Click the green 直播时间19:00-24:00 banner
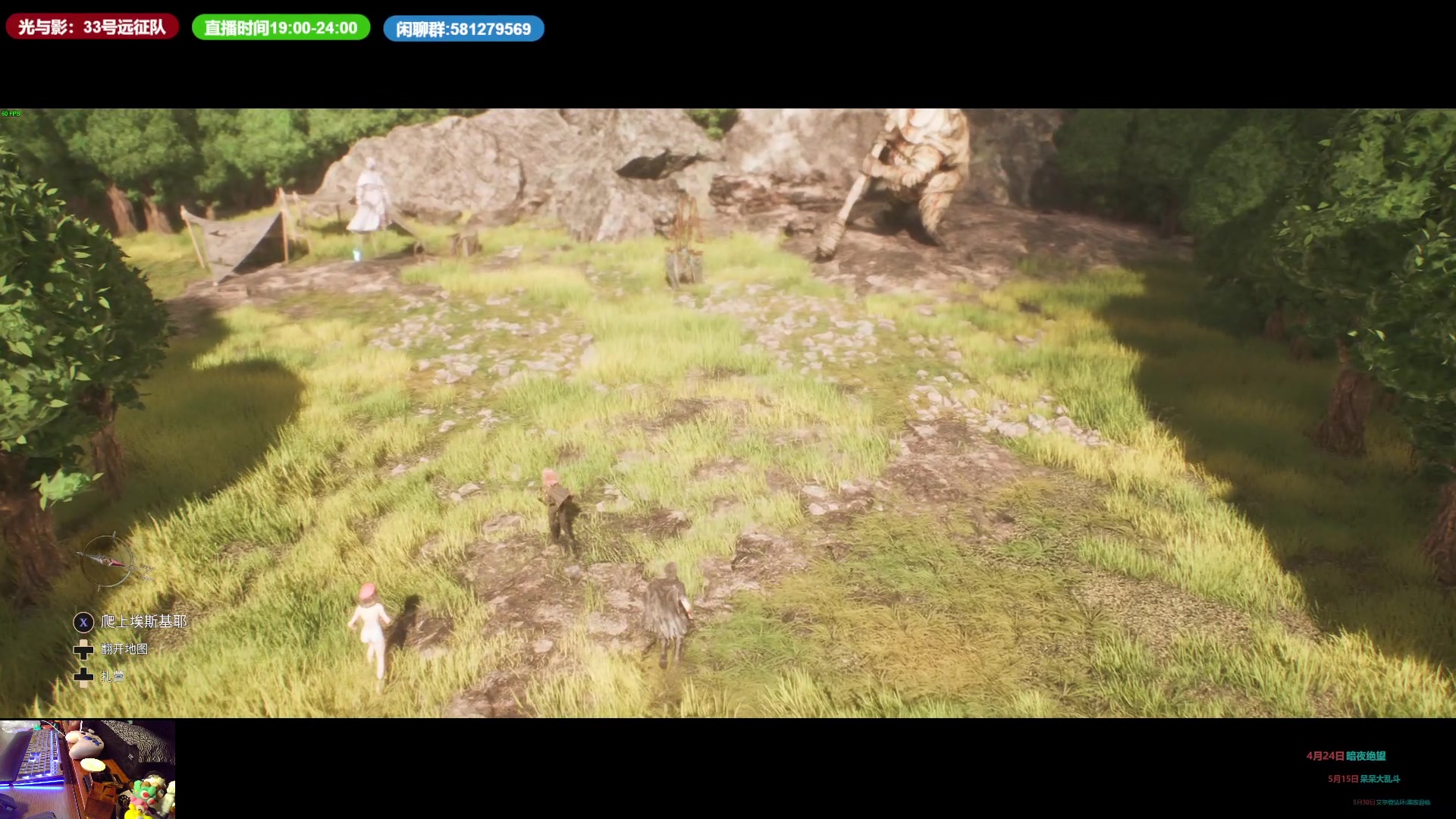 point(281,28)
